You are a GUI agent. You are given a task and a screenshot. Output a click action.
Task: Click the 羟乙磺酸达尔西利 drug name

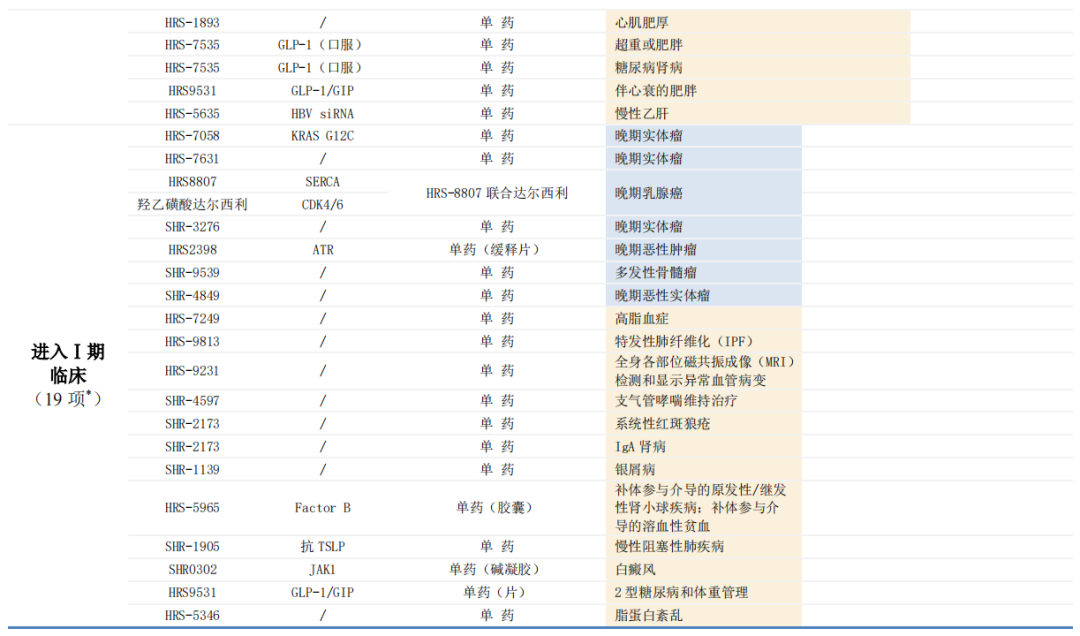pyautogui.click(x=192, y=203)
